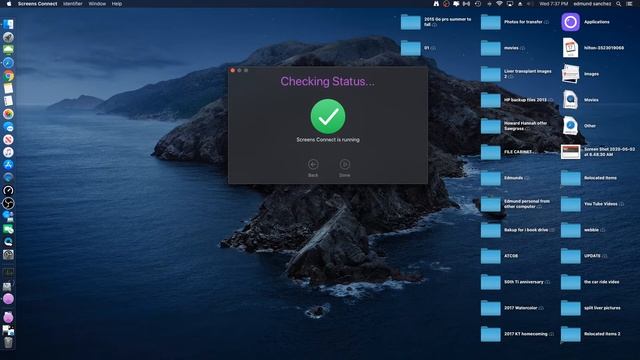The height and width of the screenshot is (360, 640).
Task: Open Spotlight search in the menu bar
Action: tap(619, 4)
